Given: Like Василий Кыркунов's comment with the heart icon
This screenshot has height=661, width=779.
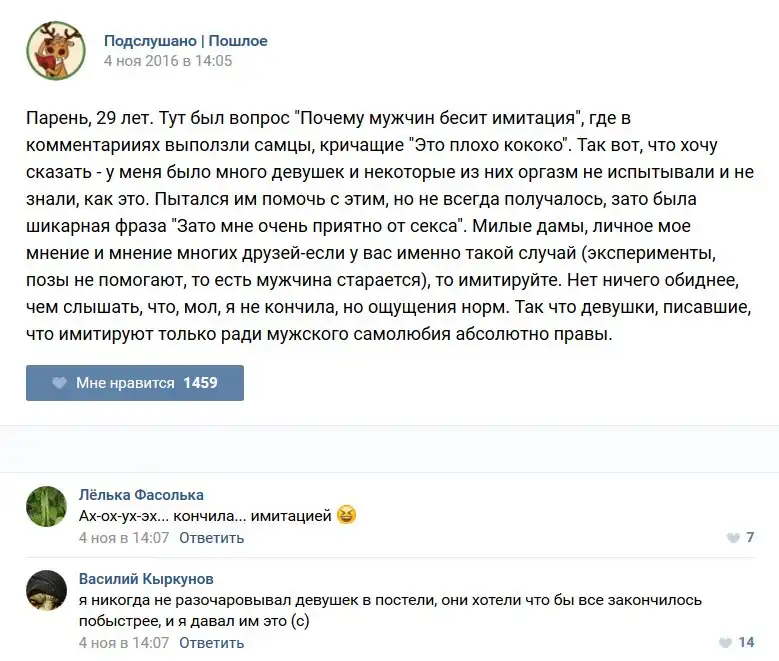Looking at the screenshot, I should (x=725, y=643).
